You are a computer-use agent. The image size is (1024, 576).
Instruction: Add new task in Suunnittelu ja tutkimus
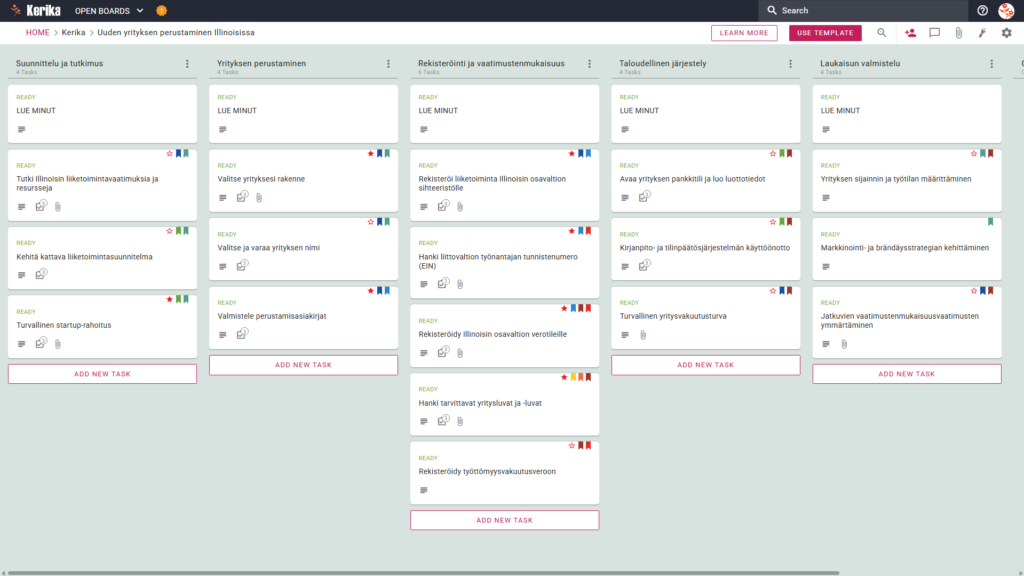pos(103,374)
